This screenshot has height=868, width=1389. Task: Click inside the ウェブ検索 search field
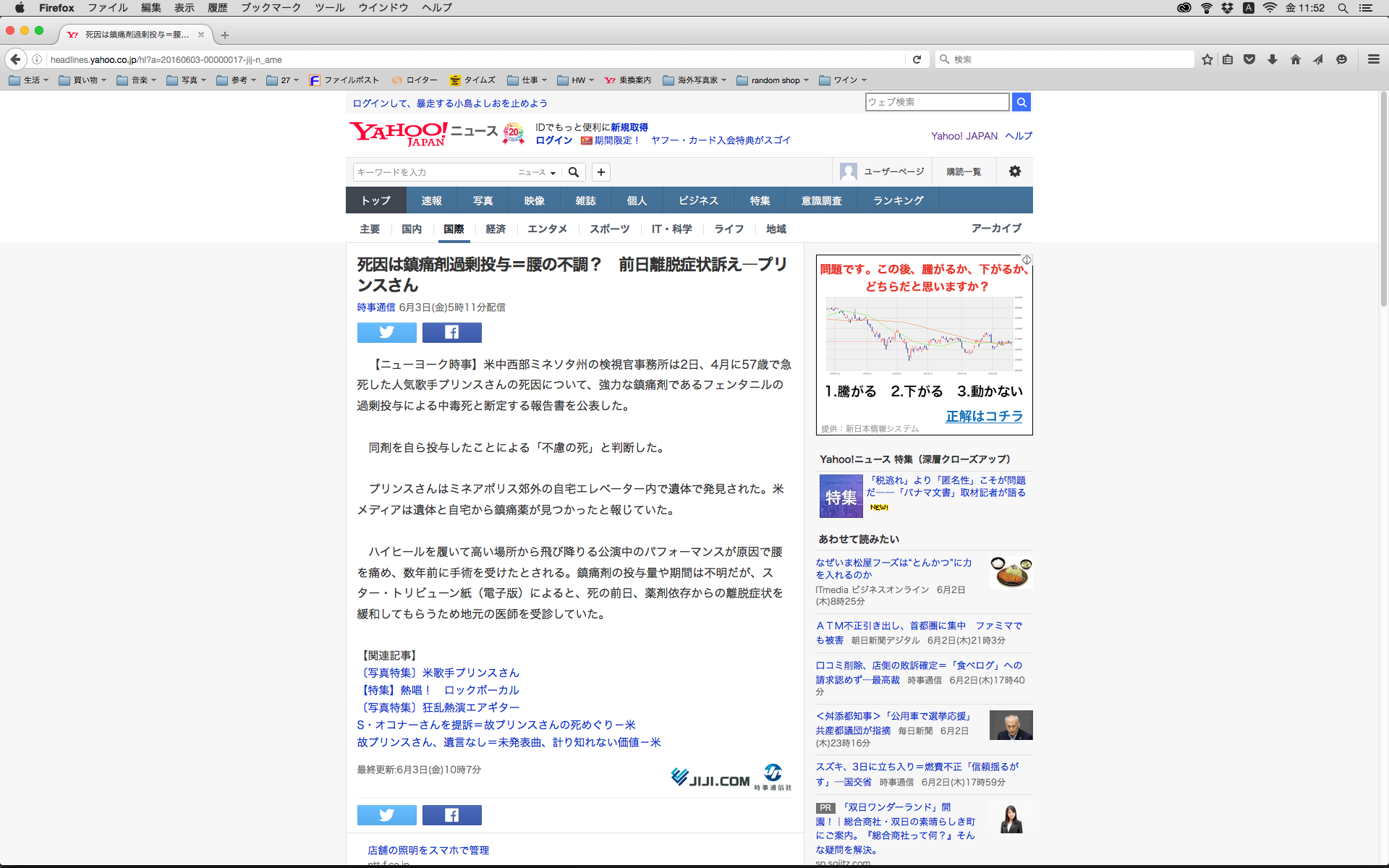click(936, 102)
